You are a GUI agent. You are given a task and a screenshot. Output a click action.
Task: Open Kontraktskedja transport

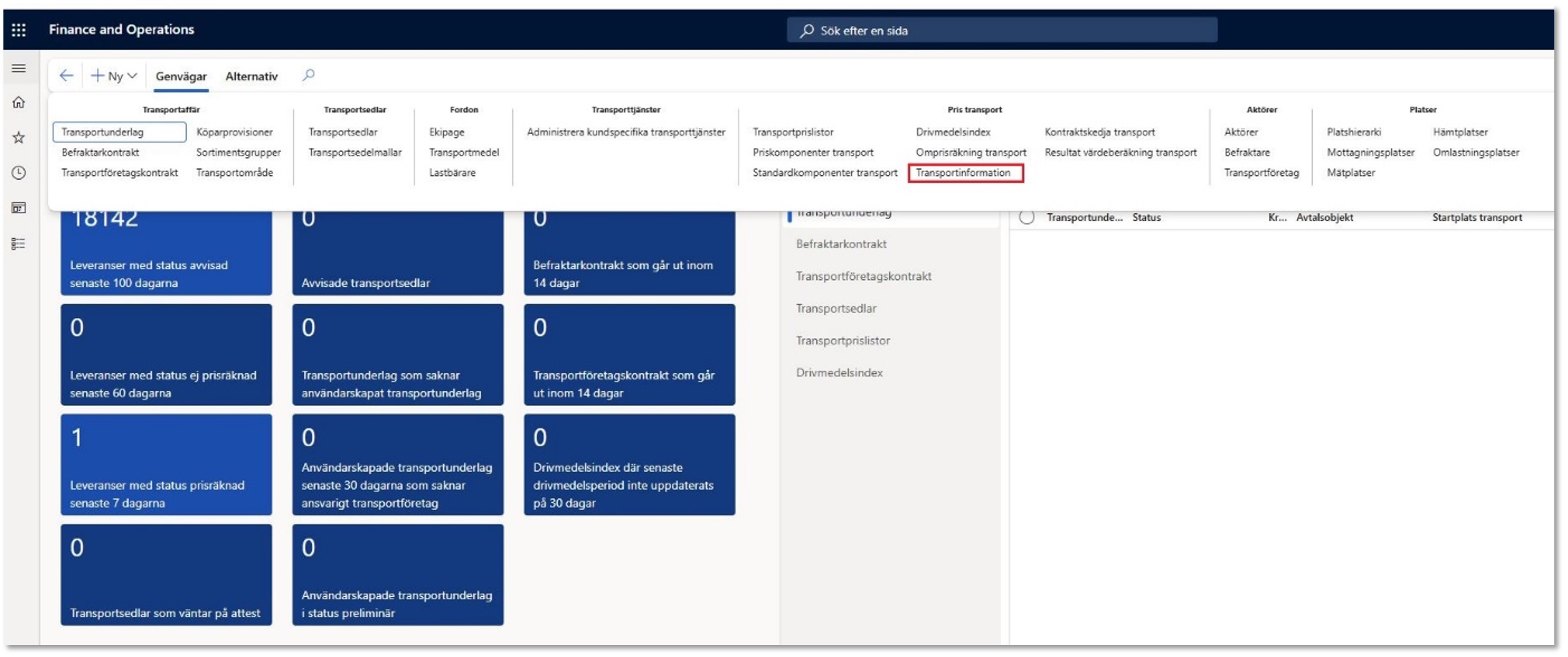click(x=1099, y=132)
